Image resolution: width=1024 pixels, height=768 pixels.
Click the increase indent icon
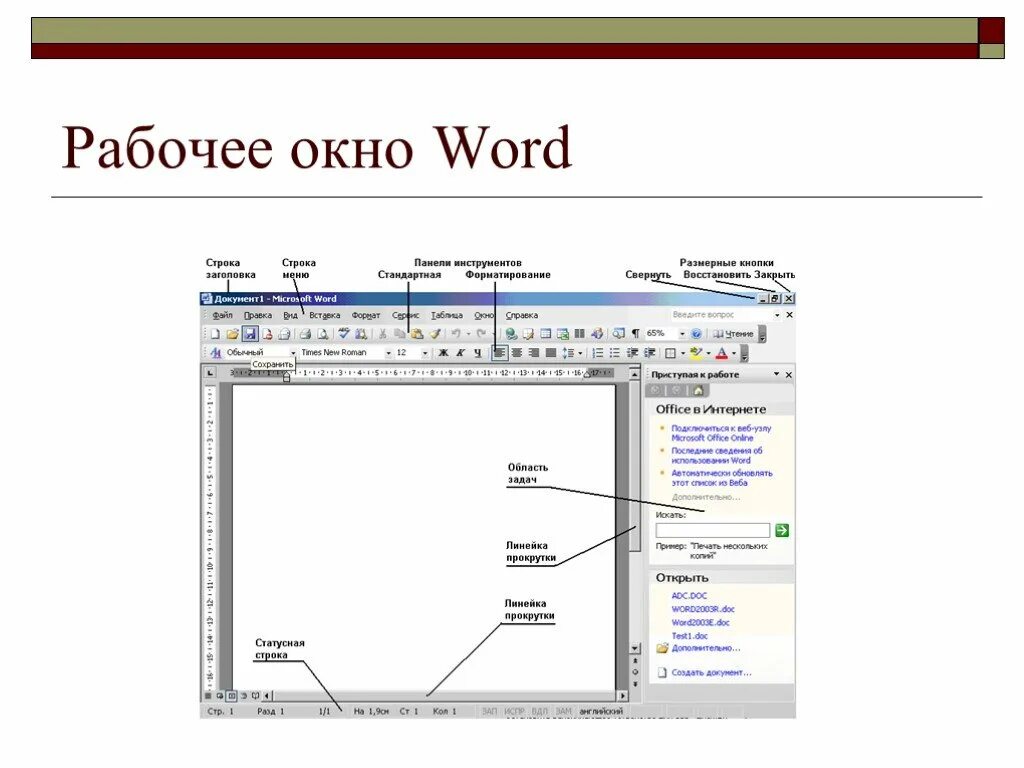tap(650, 353)
